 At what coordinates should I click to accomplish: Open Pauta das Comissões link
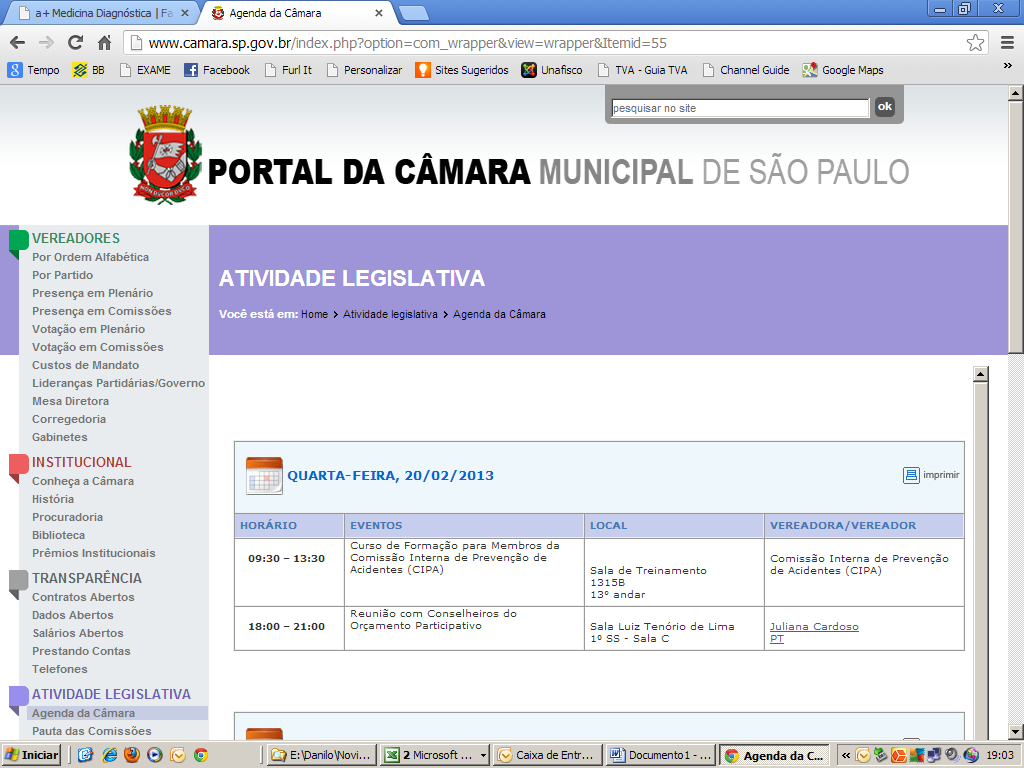92,731
